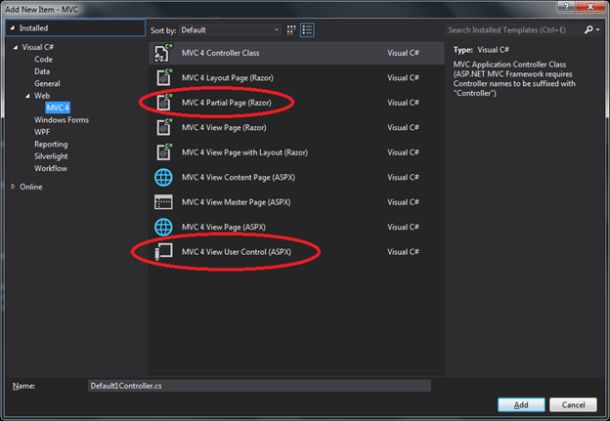The width and height of the screenshot is (610, 421).
Task: Select the WPF category
Action: (42, 132)
